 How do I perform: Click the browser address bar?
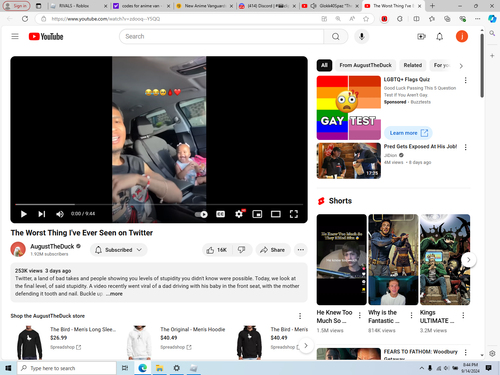click(x=180, y=19)
